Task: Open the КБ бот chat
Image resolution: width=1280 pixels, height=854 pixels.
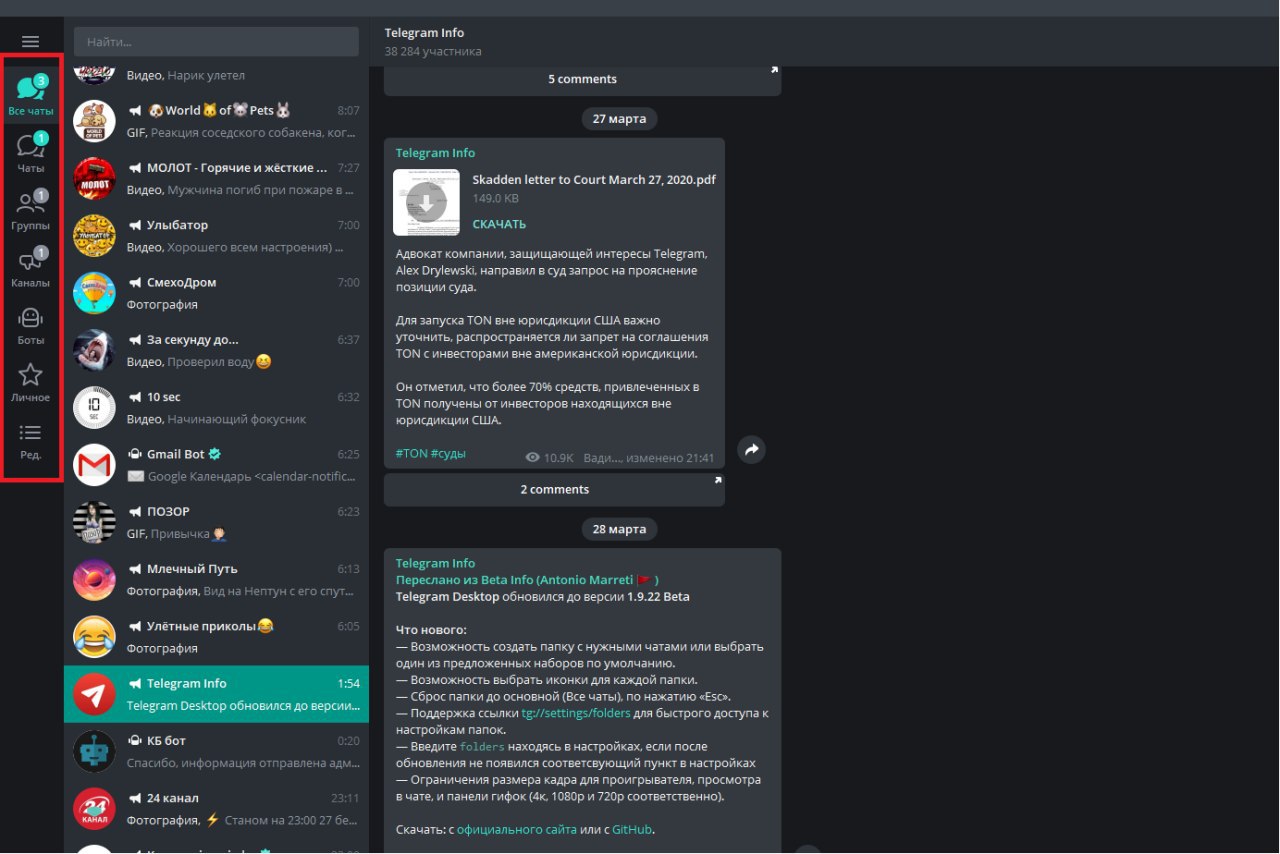Action: (x=216, y=751)
